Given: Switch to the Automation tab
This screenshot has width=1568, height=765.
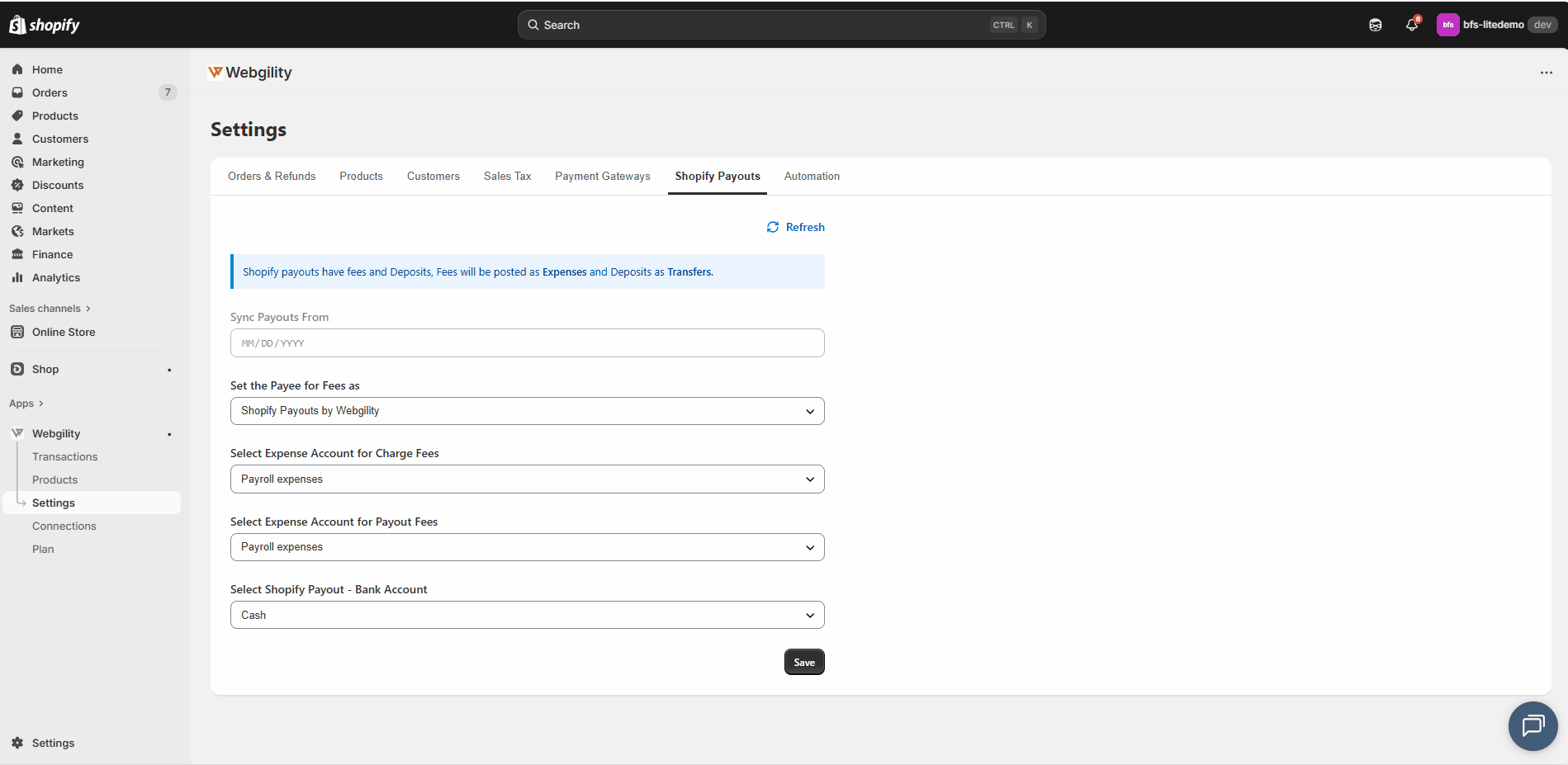Looking at the screenshot, I should [x=812, y=177].
